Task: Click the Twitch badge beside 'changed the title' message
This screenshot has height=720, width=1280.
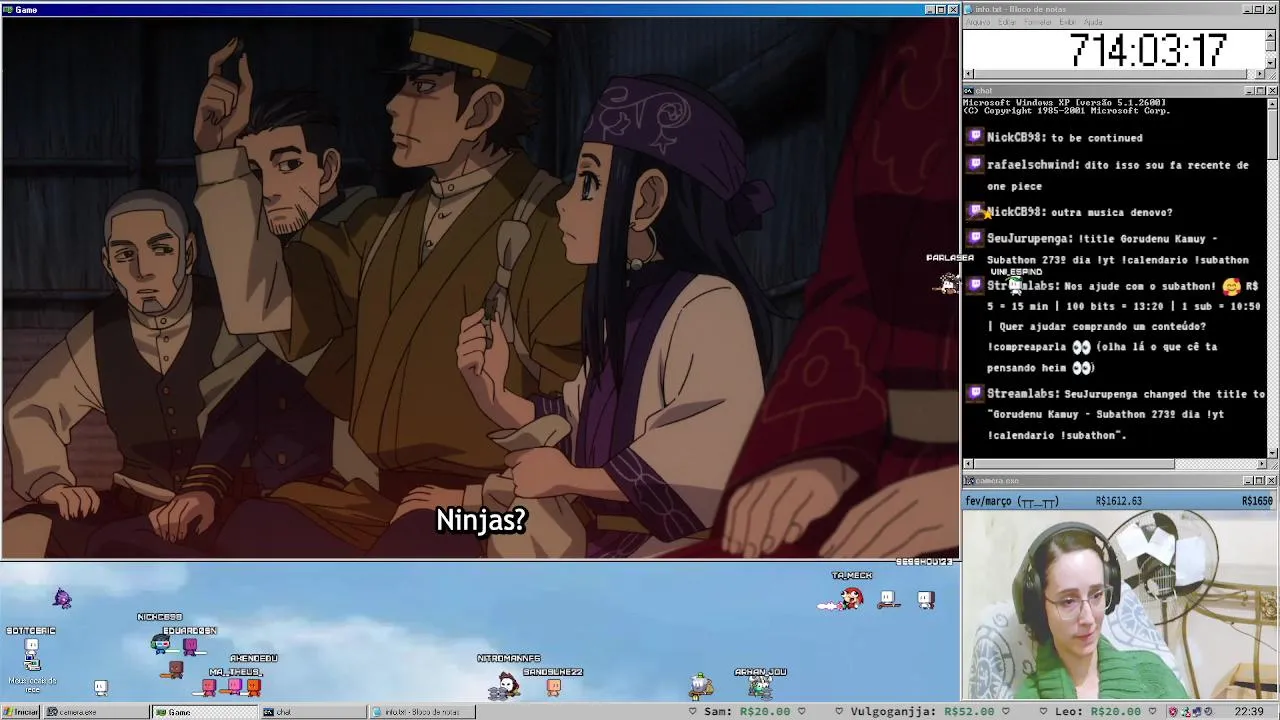Action: pyautogui.click(x=975, y=393)
